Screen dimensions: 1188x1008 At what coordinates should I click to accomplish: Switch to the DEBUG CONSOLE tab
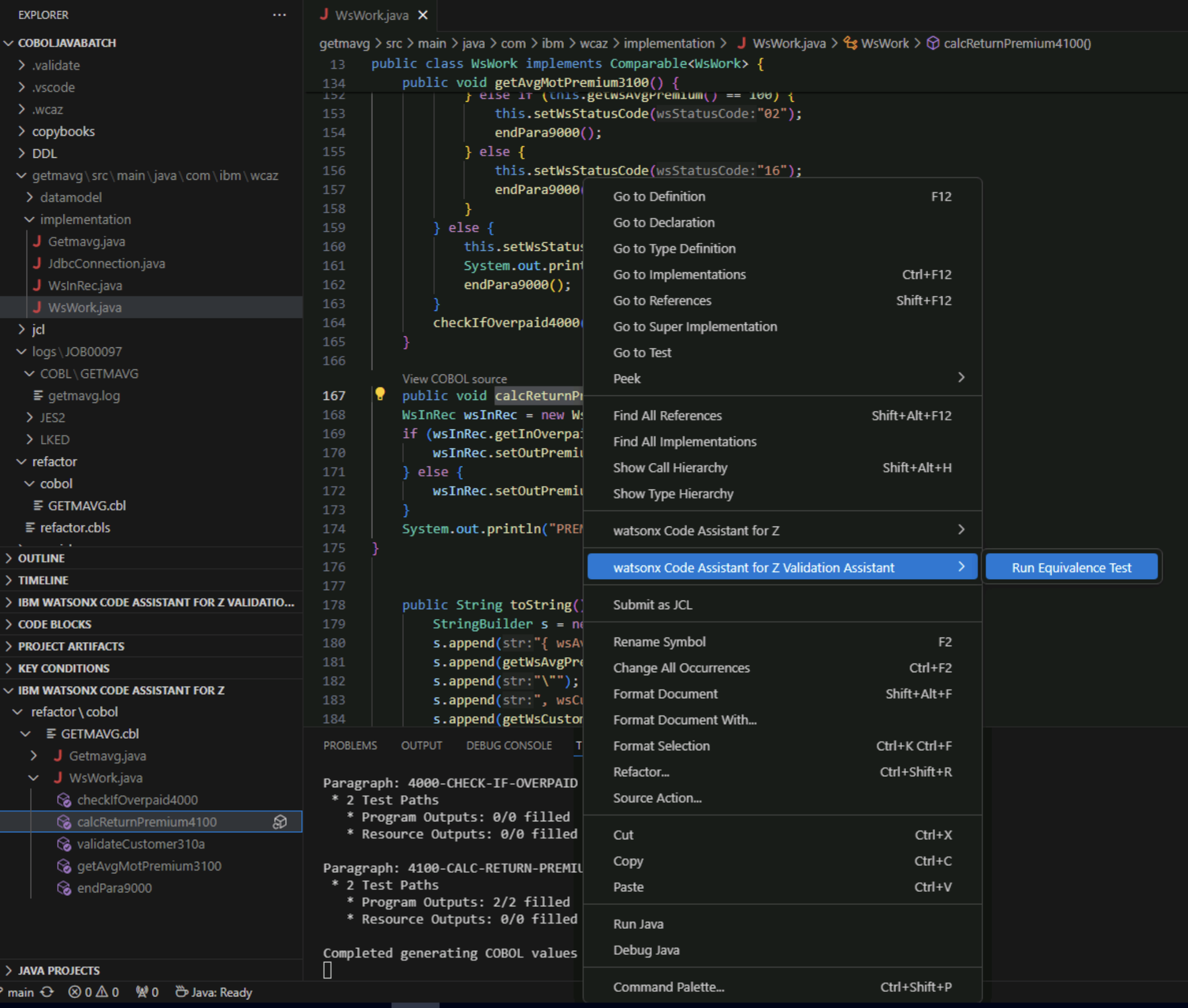pos(509,746)
